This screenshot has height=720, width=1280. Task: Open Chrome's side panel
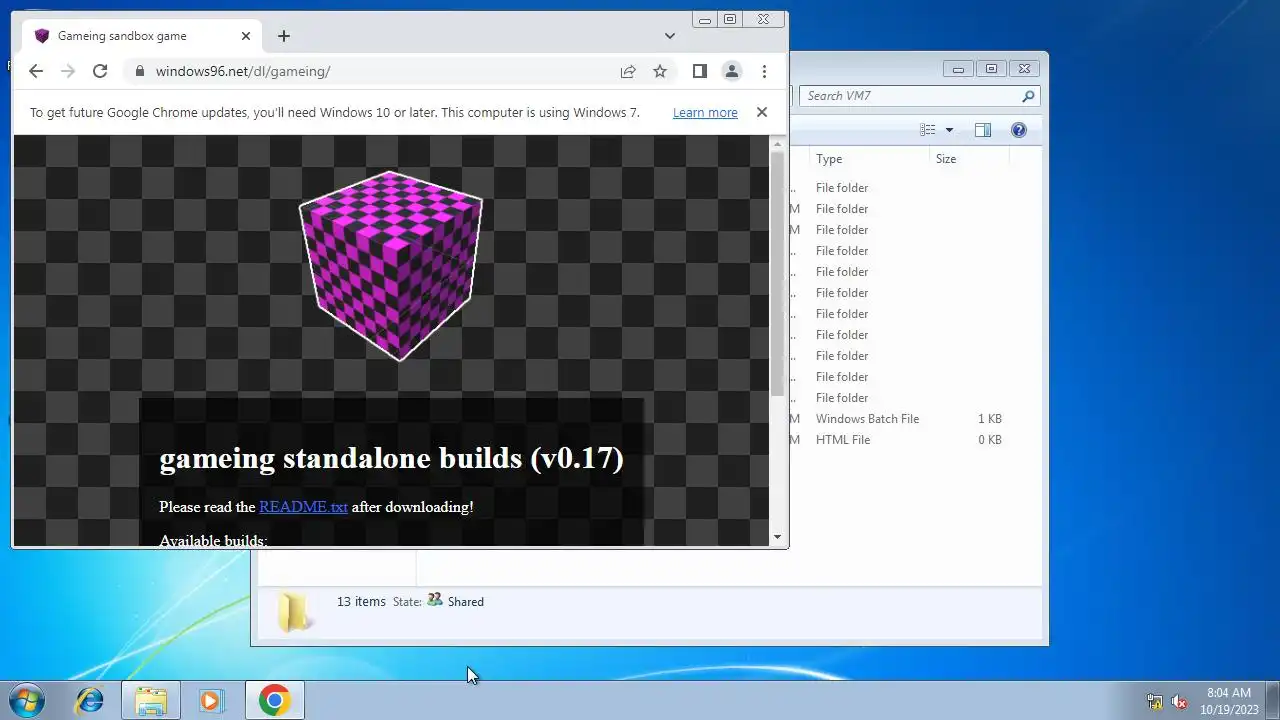(x=700, y=71)
